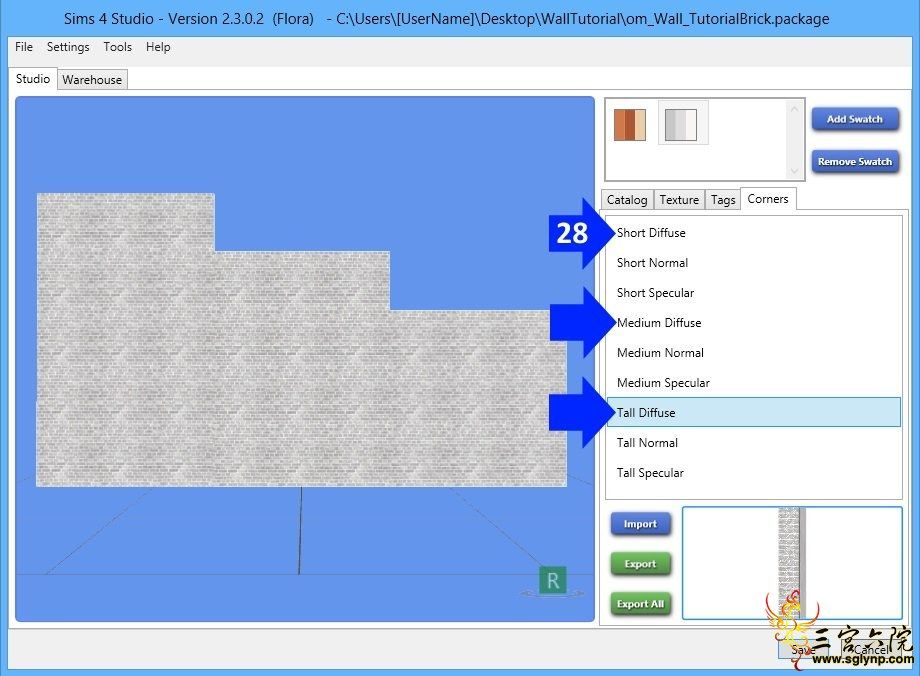Select the Corners tab
Image resolution: width=920 pixels, height=676 pixels.
(767, 199)
